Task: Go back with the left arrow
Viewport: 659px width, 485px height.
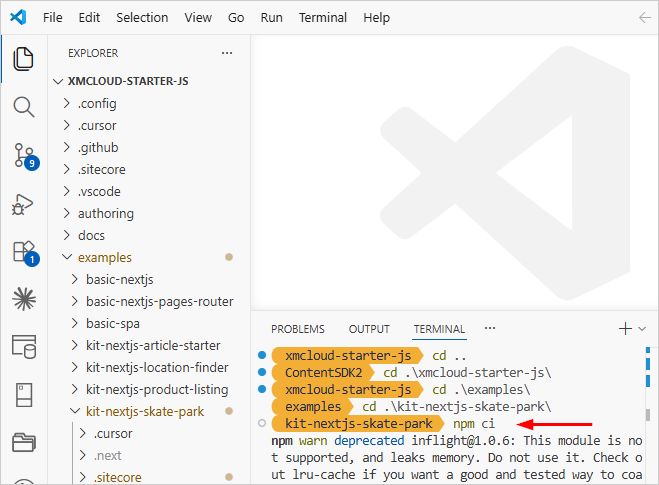Action: [x=645, y=18]
